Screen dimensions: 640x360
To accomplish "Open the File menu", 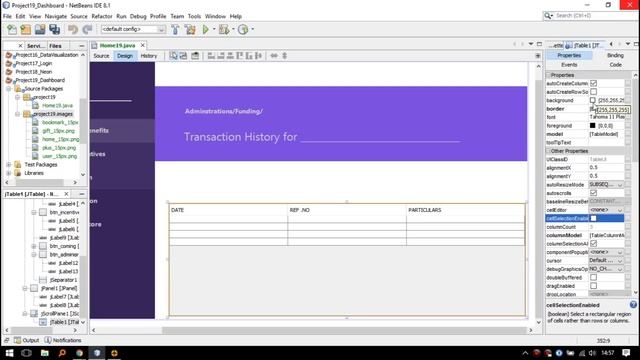I will point(7,16).
